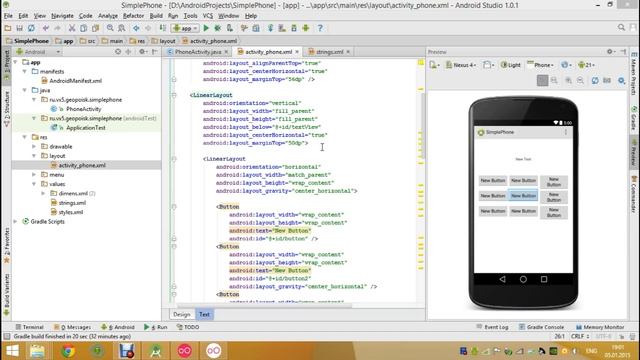Viewport: 640px width, 360px height.
Task: Click the Search Everywhere magnifier icon
Action: 621,27
